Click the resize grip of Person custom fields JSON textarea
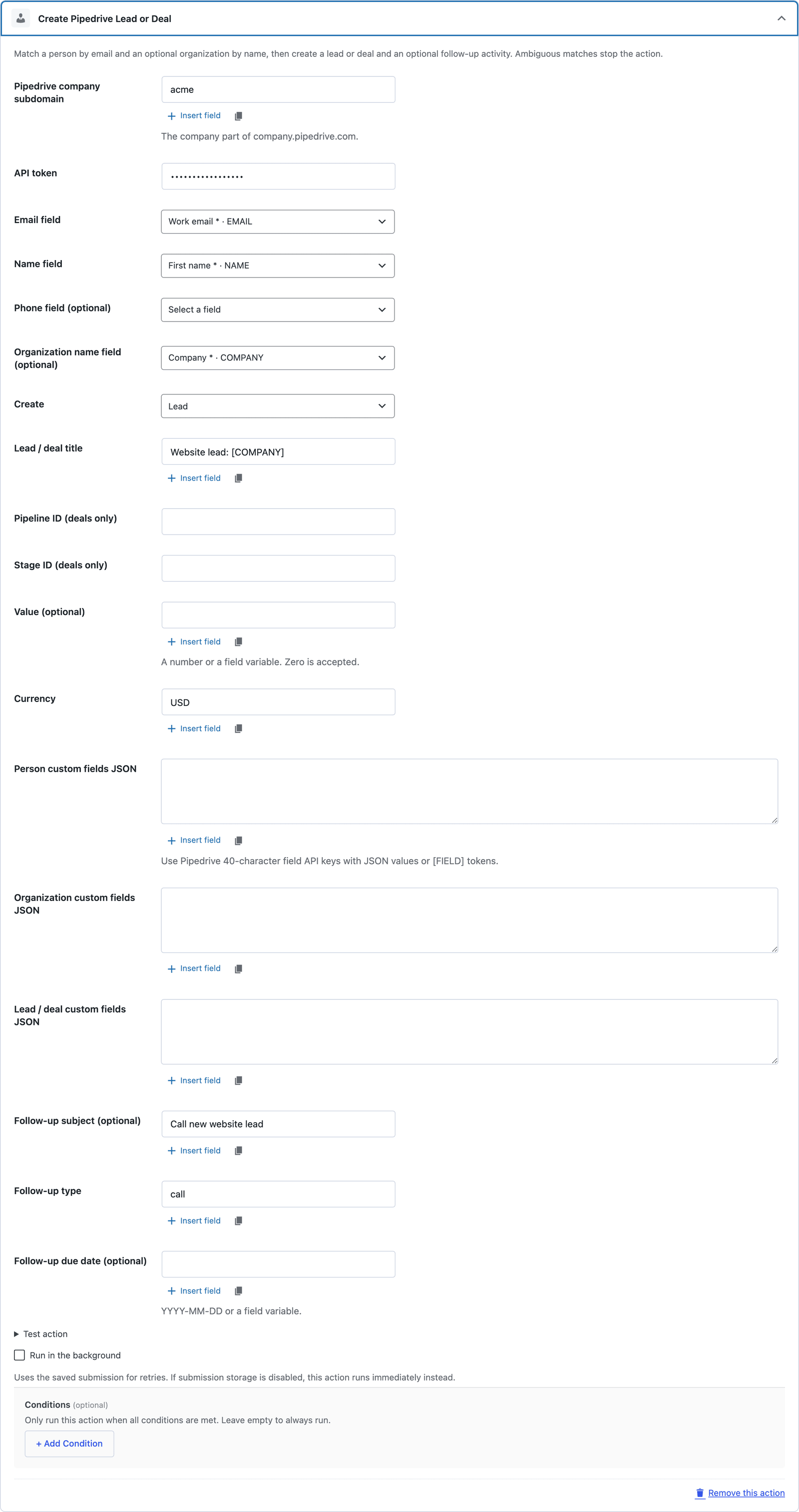 click(775, 820)
